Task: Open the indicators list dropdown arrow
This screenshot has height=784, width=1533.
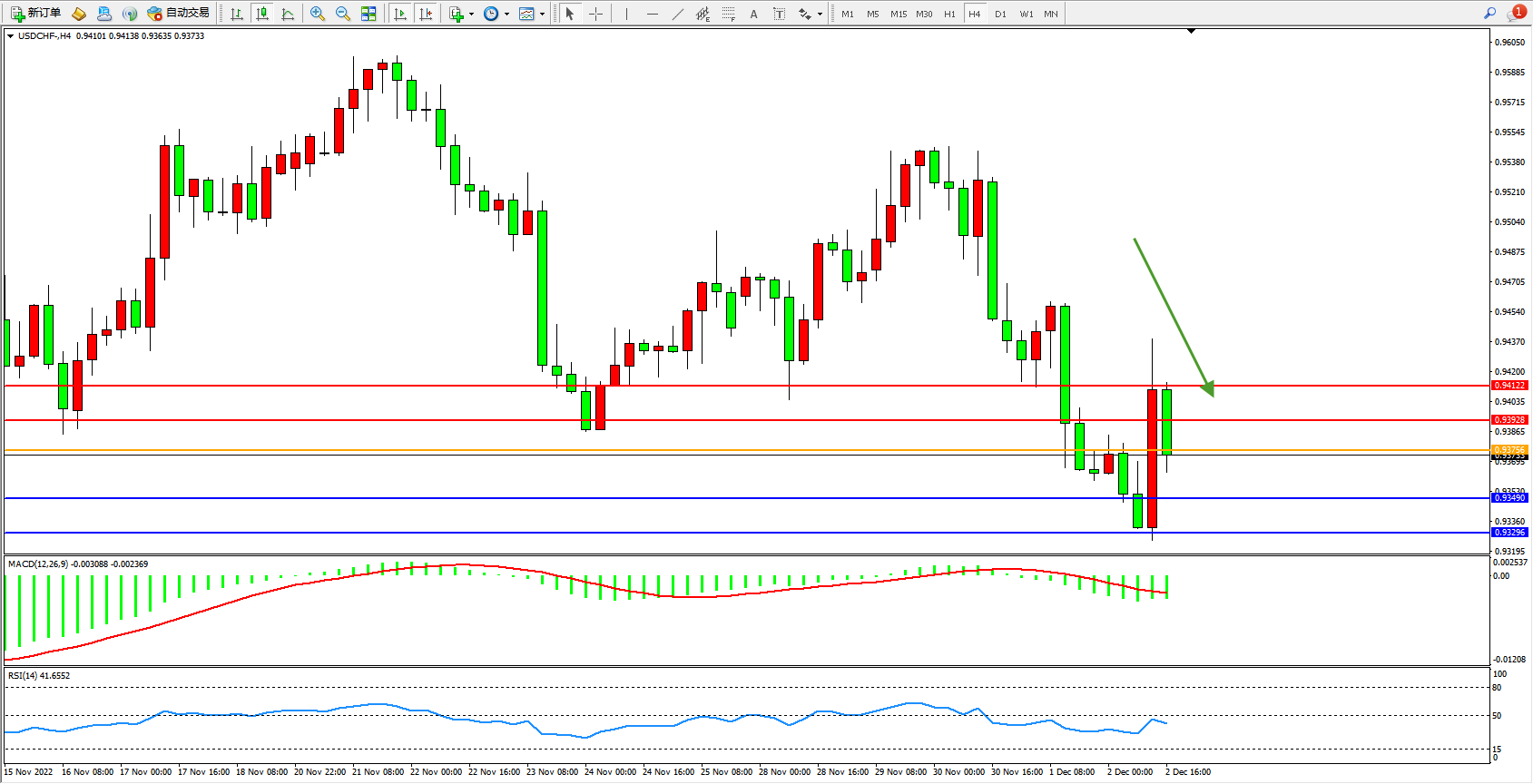Action: point(471,14)
